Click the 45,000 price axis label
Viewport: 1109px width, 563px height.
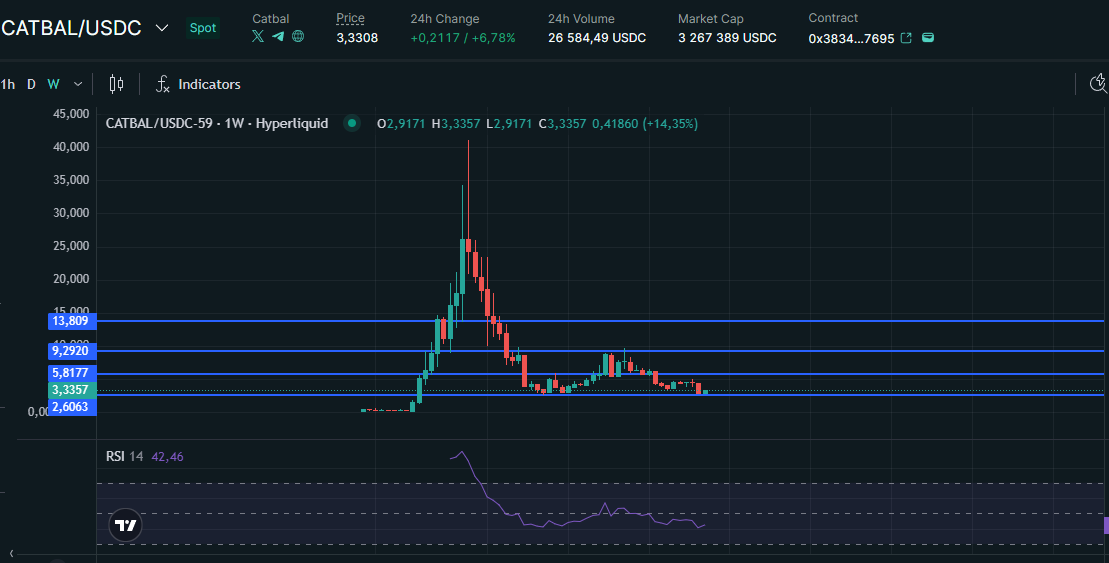[x=71, y=114]
